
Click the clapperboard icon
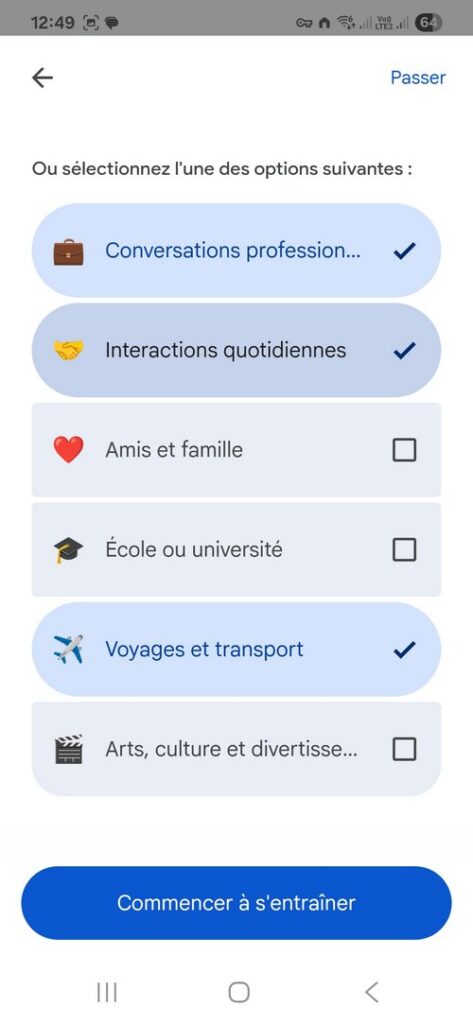68,749
